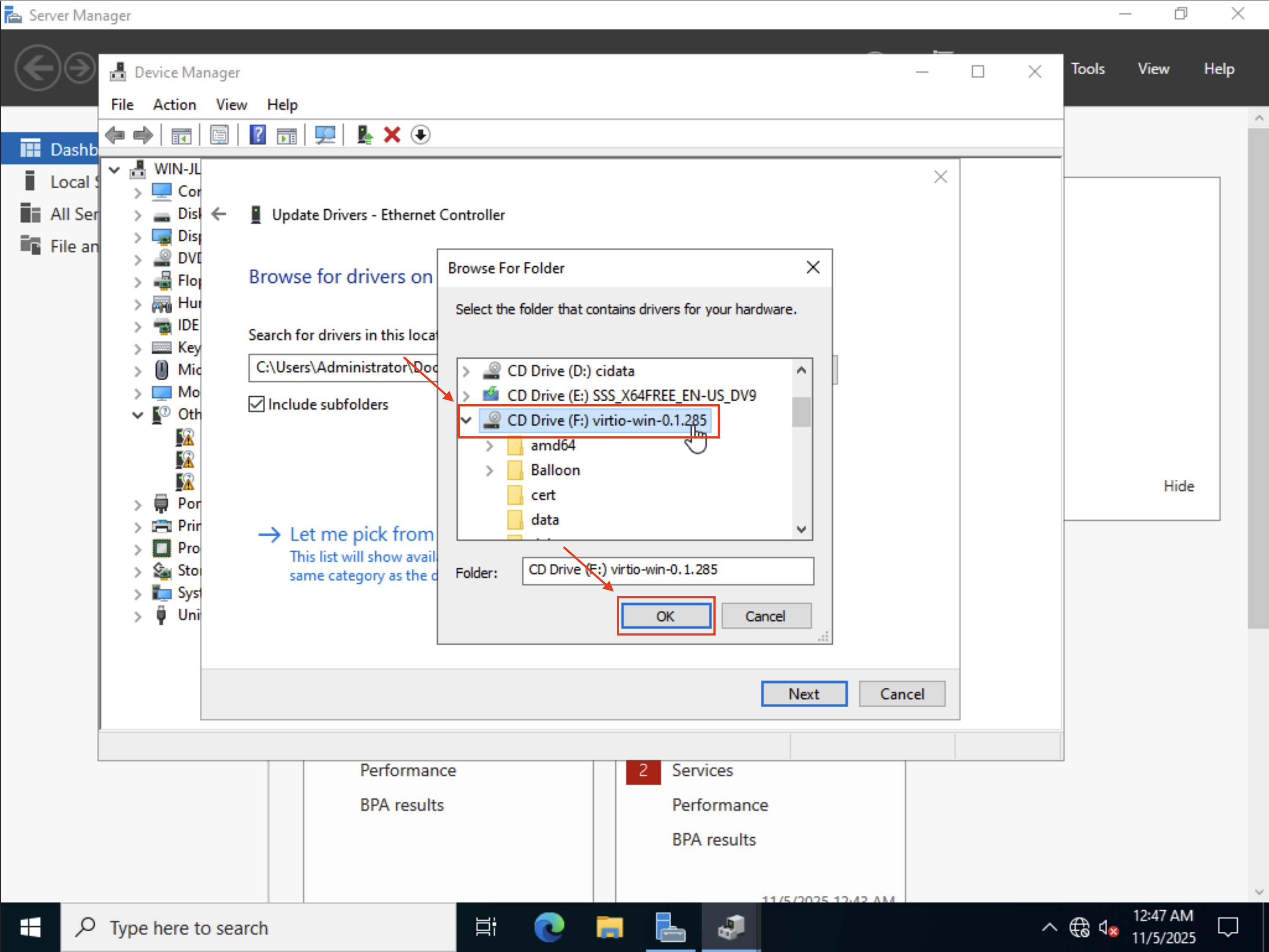Confirm folder selection with the OK button

pyautogui.click(x=665, y=616)
